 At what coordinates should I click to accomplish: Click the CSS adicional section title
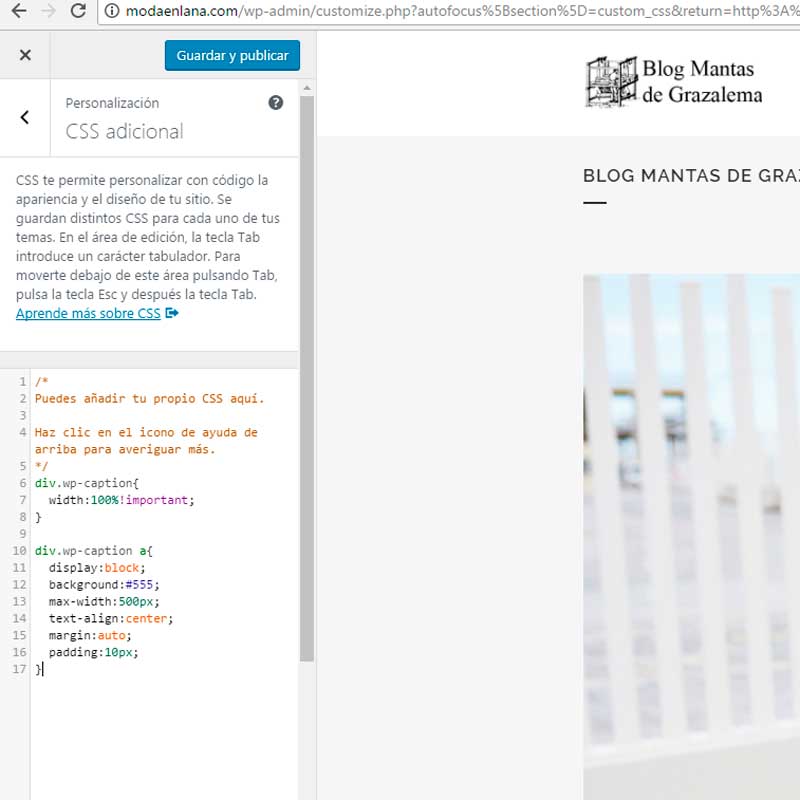(x=124, y=132)
